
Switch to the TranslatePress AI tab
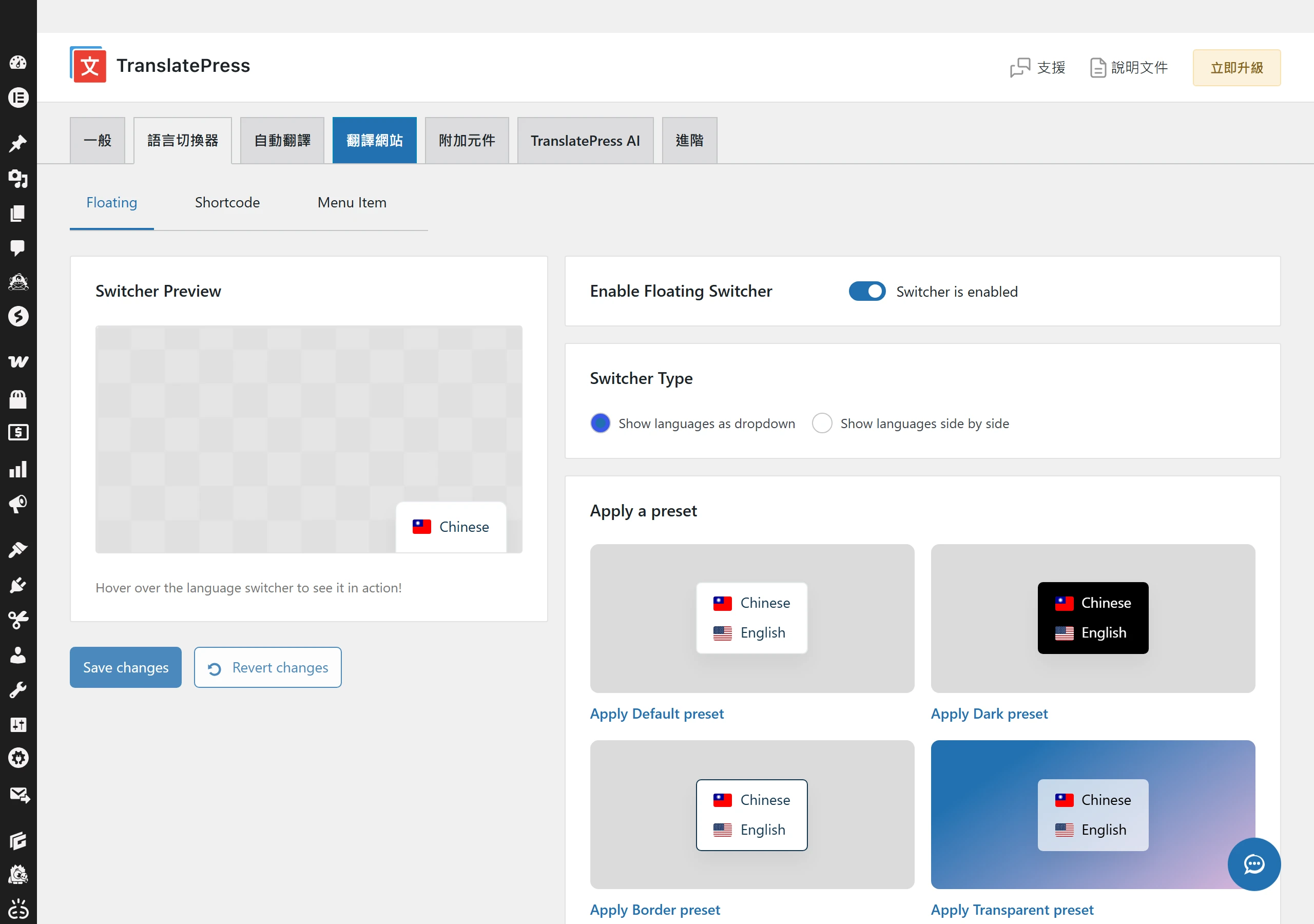pos(586,141)
